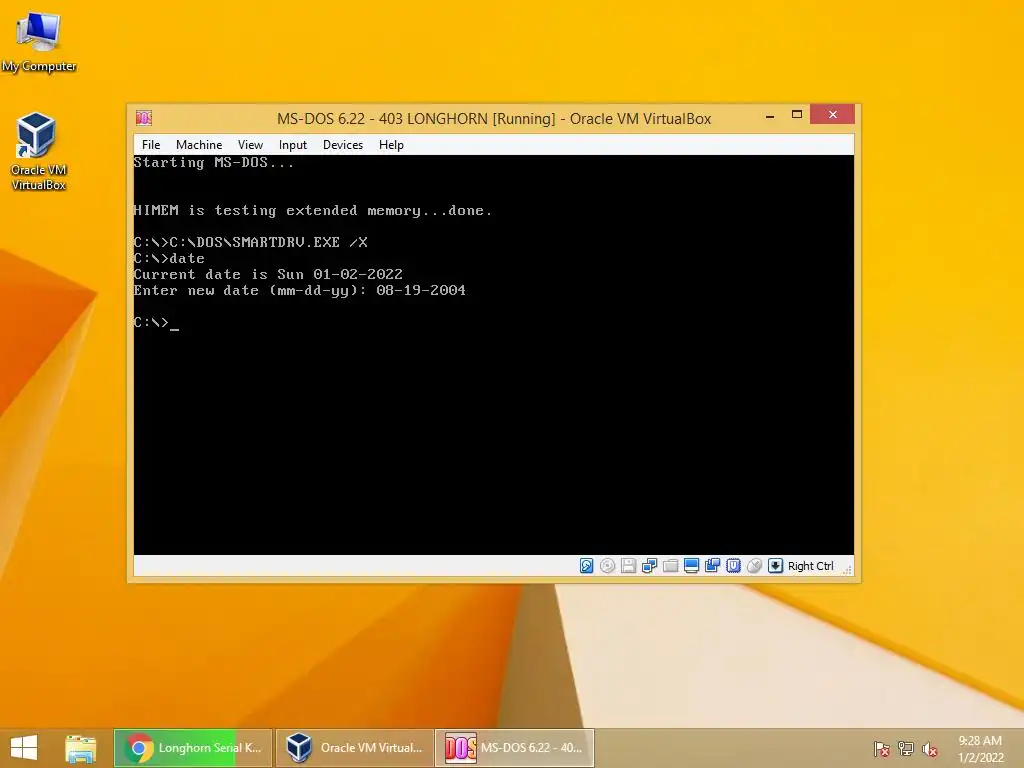
Task: Click the 'Starting MS-DOS...' line
Action: [x=214, y=163]
